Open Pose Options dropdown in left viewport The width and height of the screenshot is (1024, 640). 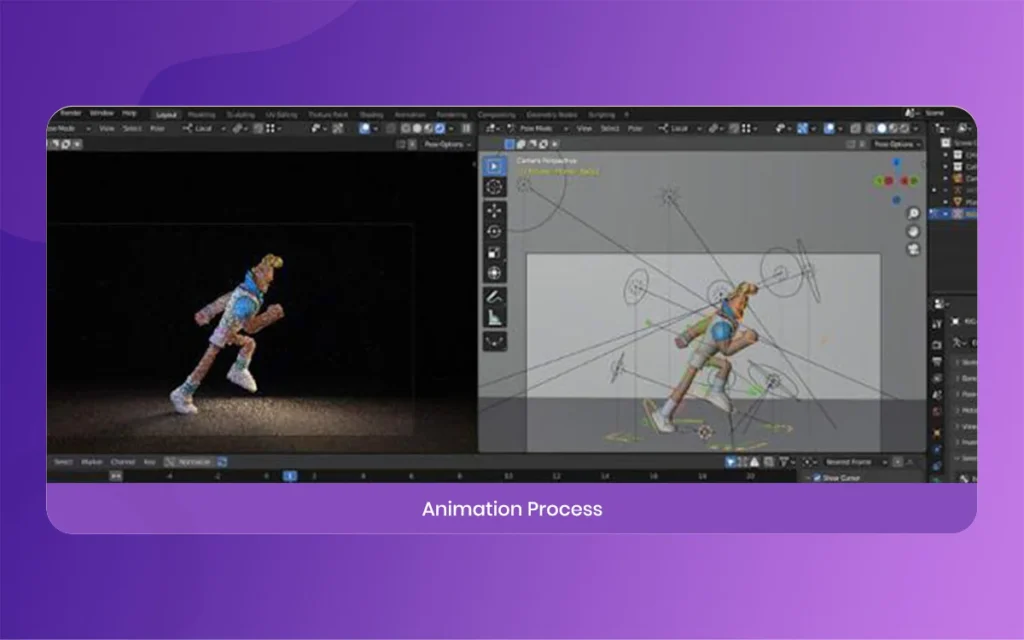pyautogui.click(x=447, y=144)
